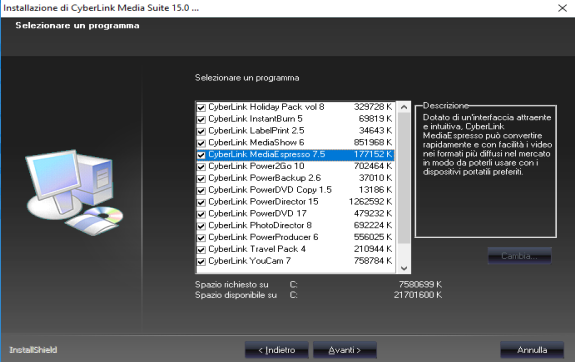This screenshot has height=362, width=575.
Task: Select CyberLink LabelPrint 2.5 program name
Action: pos(256,130)
